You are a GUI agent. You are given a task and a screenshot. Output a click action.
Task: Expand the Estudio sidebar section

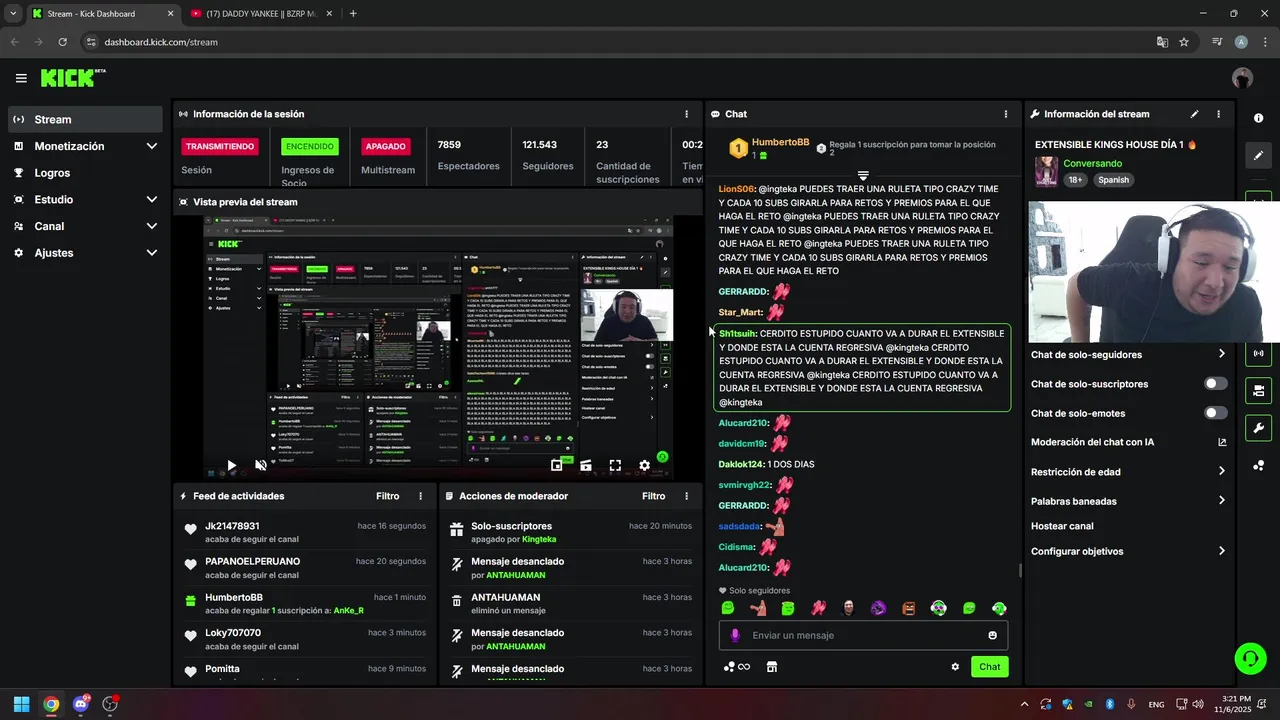coord(85,199)
